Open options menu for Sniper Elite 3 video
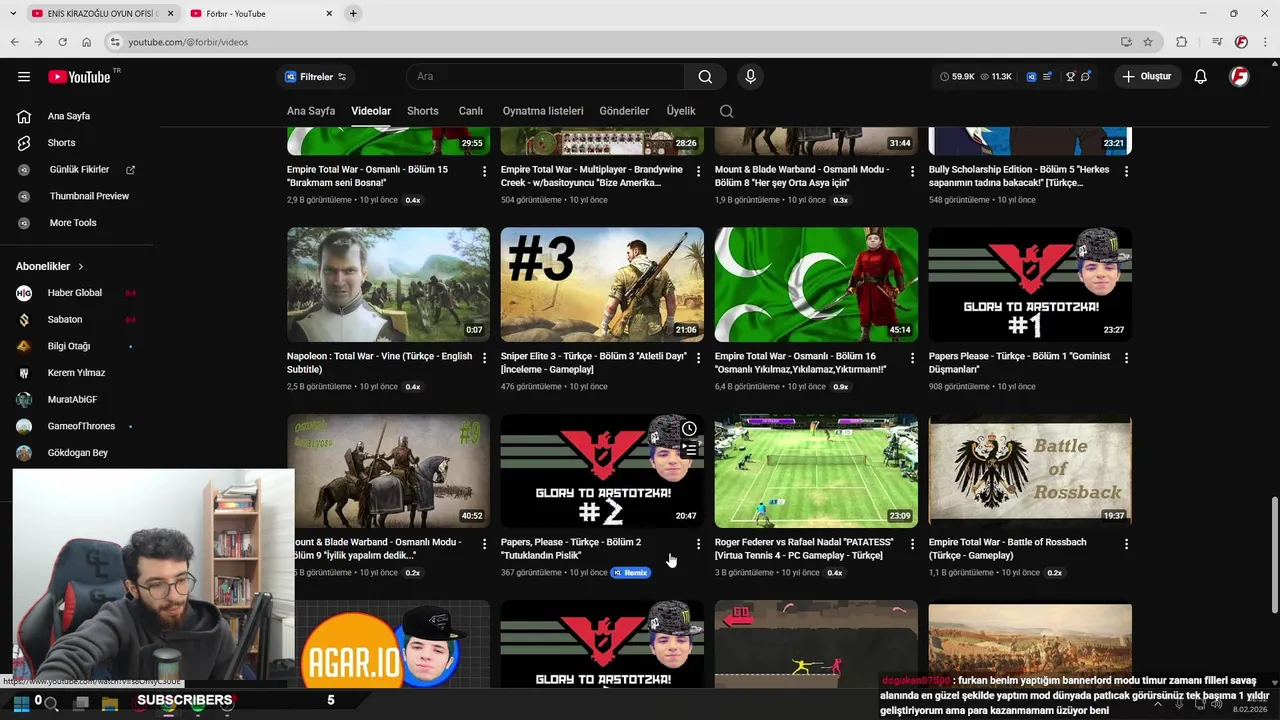 pos(698,357)
